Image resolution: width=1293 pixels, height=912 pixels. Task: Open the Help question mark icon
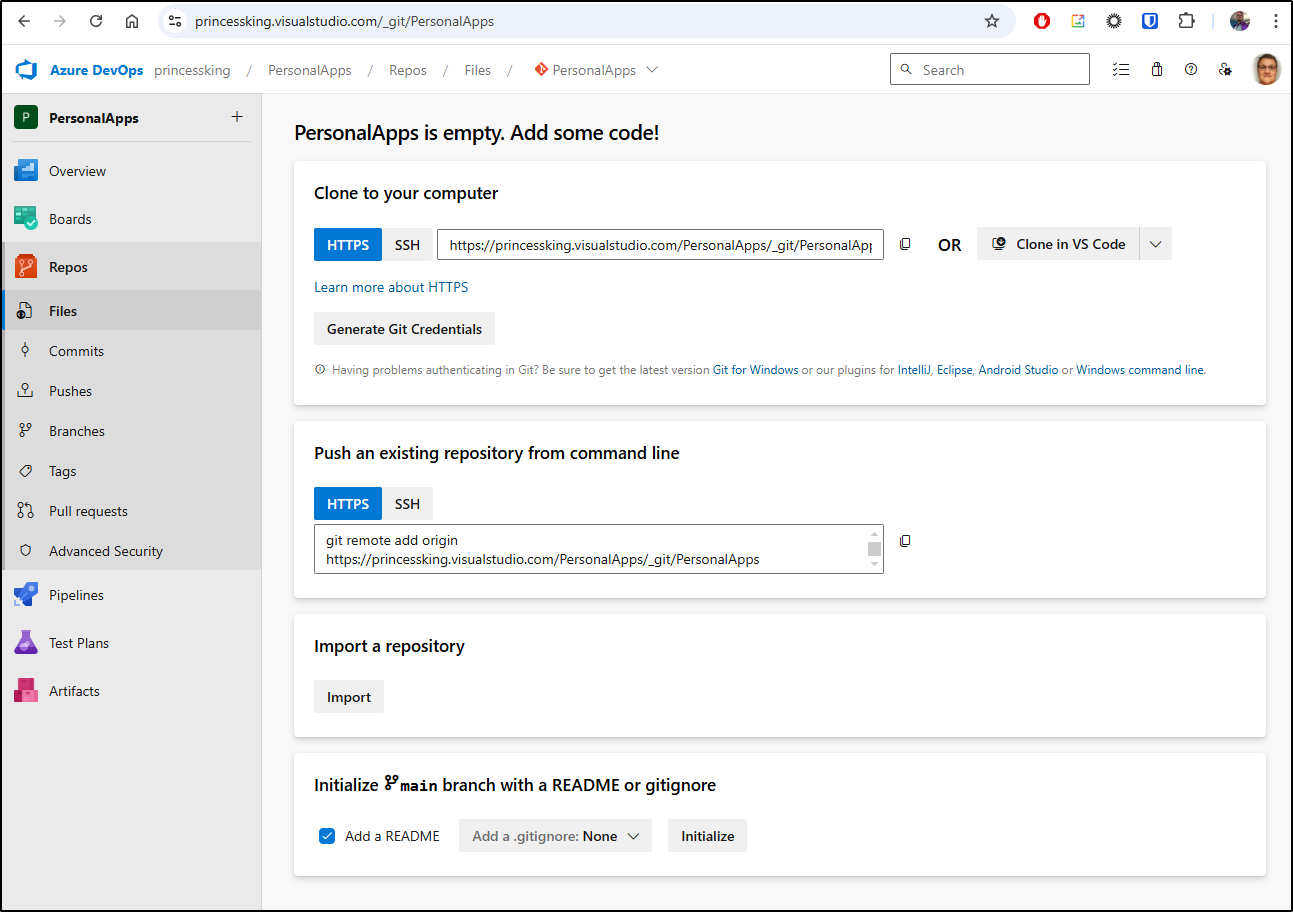click(x=1191, y=70)
